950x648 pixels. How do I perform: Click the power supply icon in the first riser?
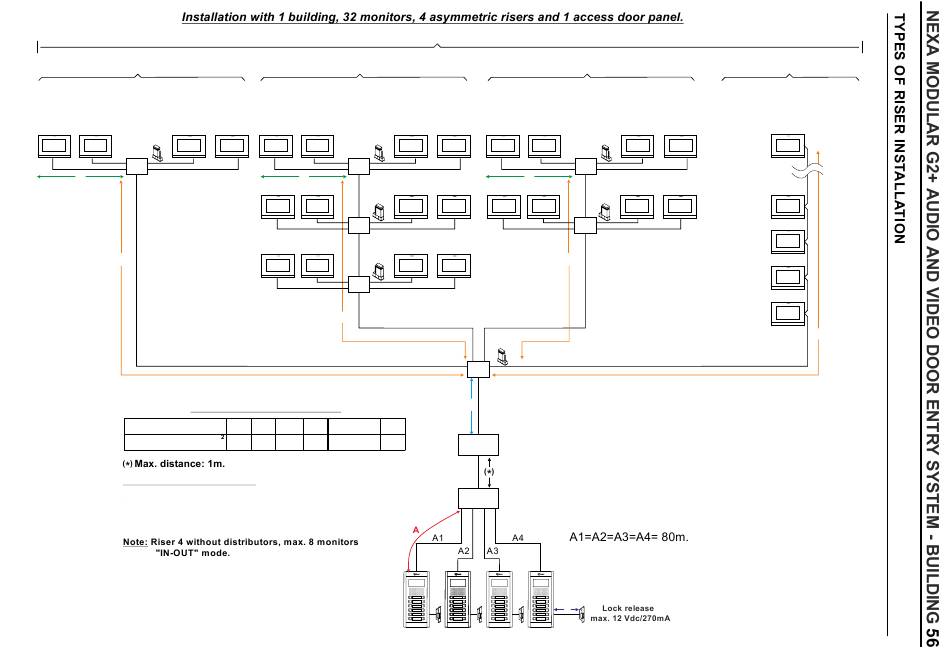coord(157,153)
